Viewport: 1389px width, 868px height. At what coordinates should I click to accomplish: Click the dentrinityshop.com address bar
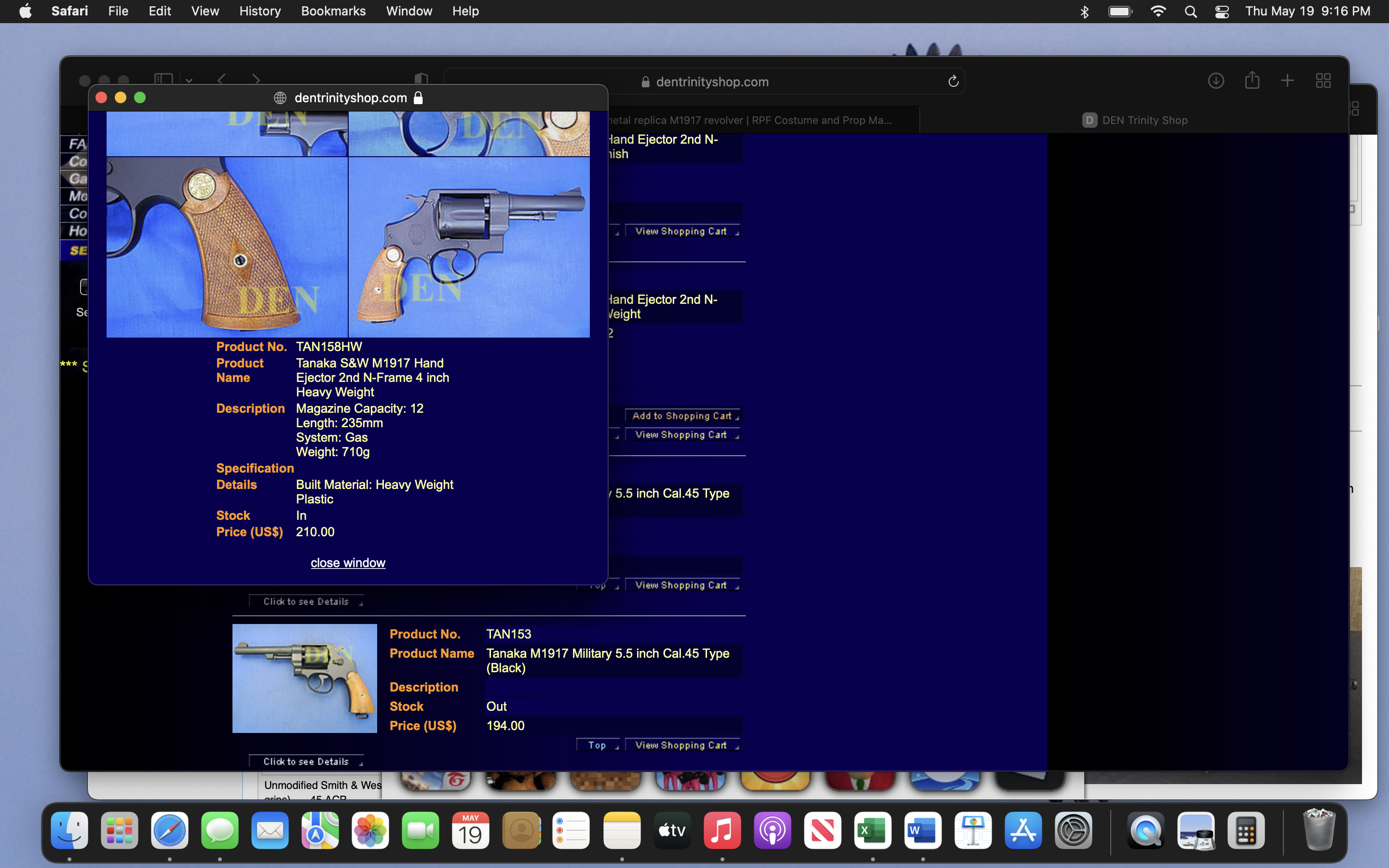pyautogui.click(x=705, y=81)
